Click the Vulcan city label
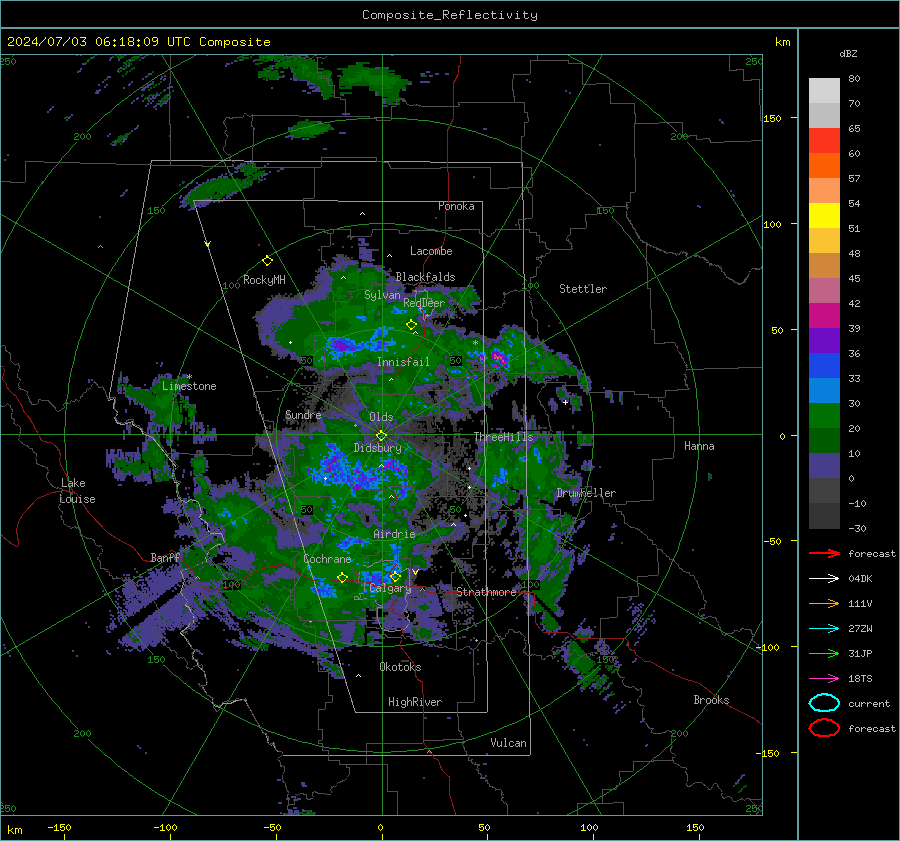Screen dimensions: 900x841 tap(509, 743)
